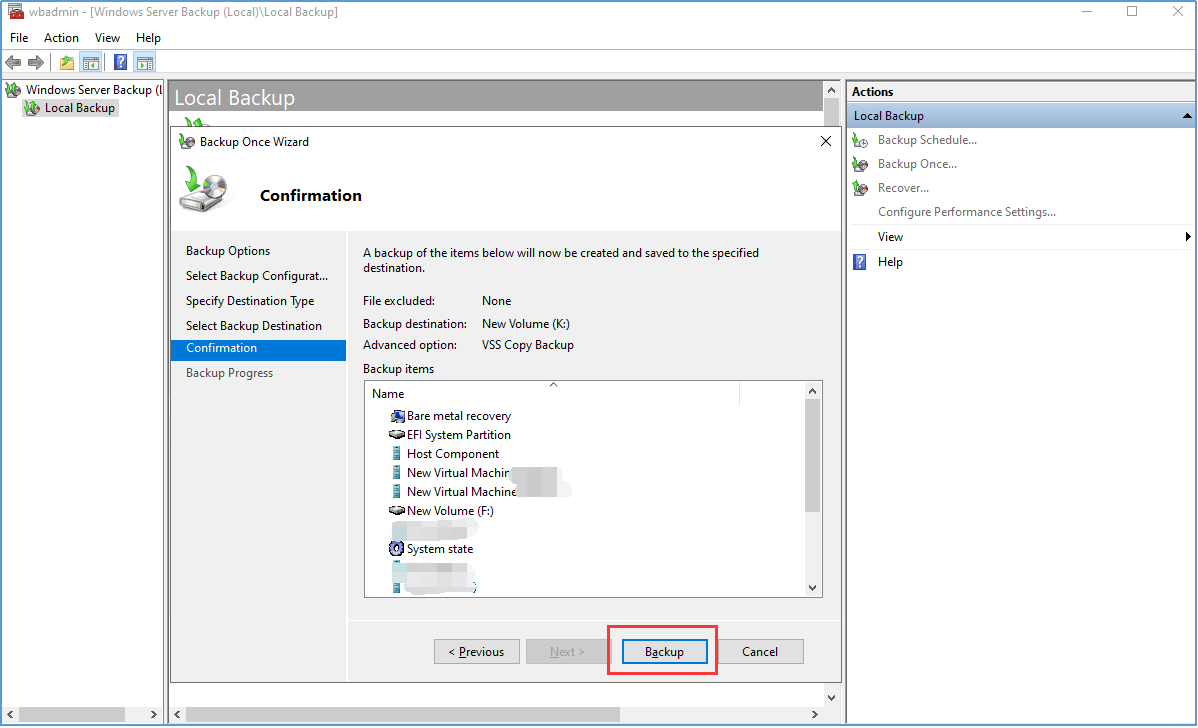
Task: Click the Backup Once Wizard title icon
Action: pyautogui.click(x=186, y=141)
